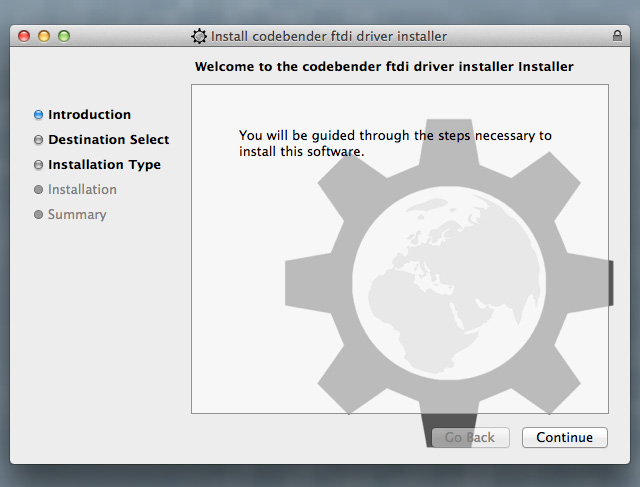Click the installer window title text

[328, 36]
